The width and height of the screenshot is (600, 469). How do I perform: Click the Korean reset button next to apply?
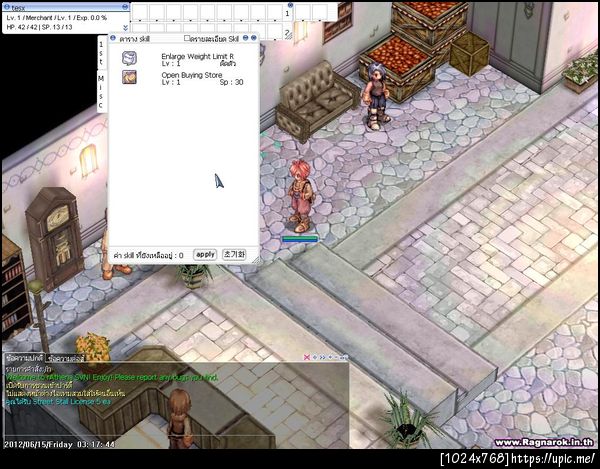(234, 254)
